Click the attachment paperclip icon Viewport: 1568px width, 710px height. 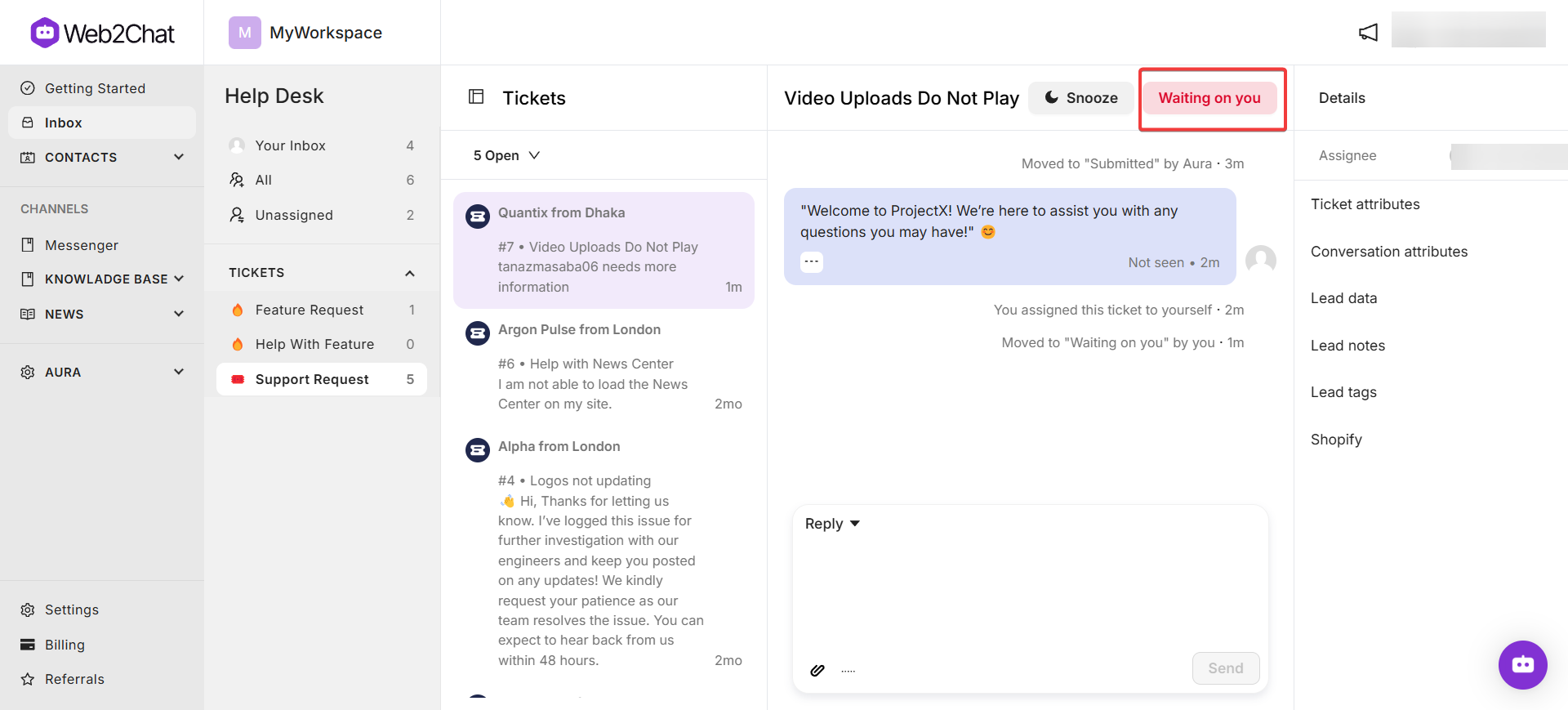(x=817, y=670)
